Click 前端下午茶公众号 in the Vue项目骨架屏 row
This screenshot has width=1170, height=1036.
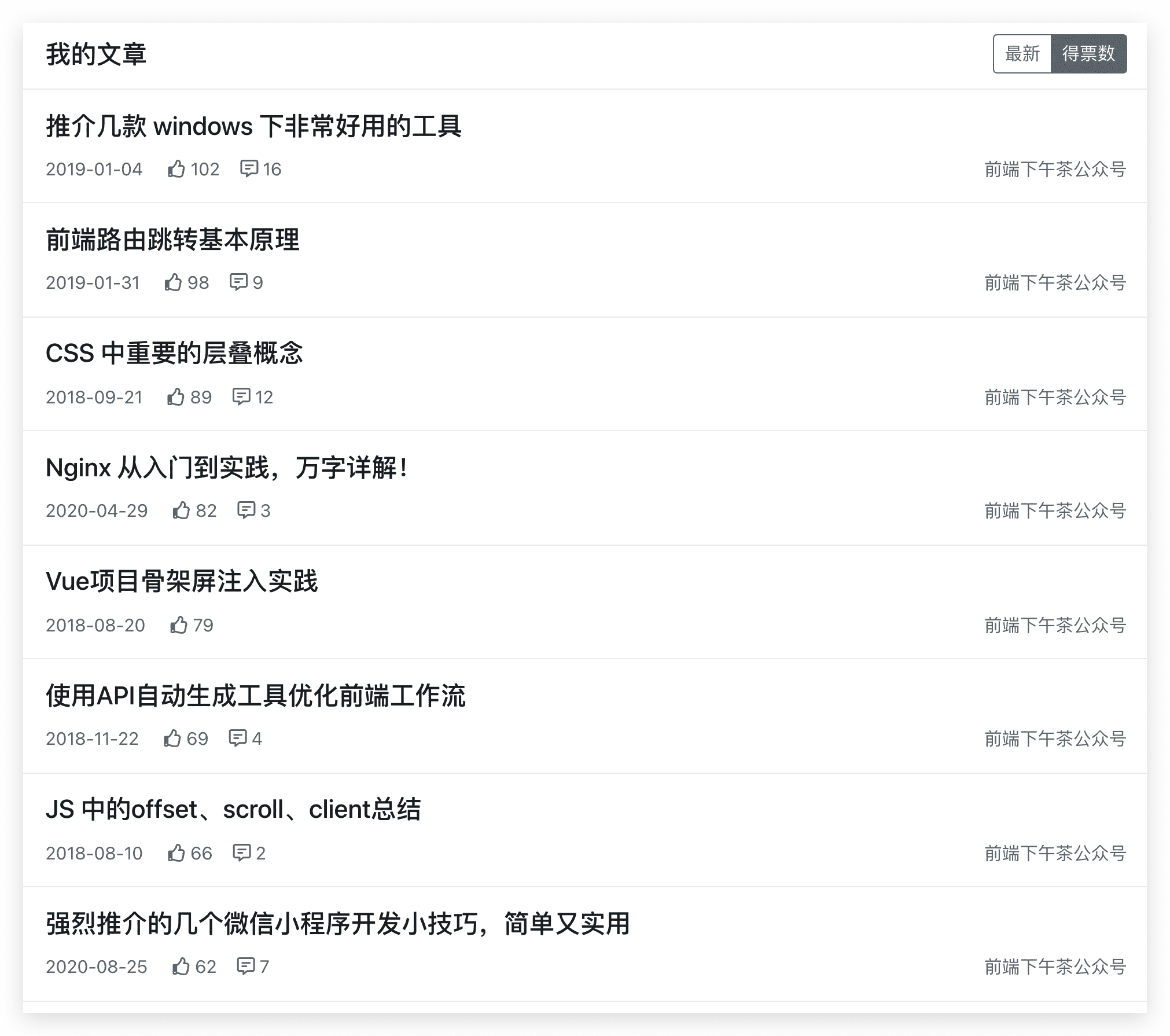point(1055,625)
